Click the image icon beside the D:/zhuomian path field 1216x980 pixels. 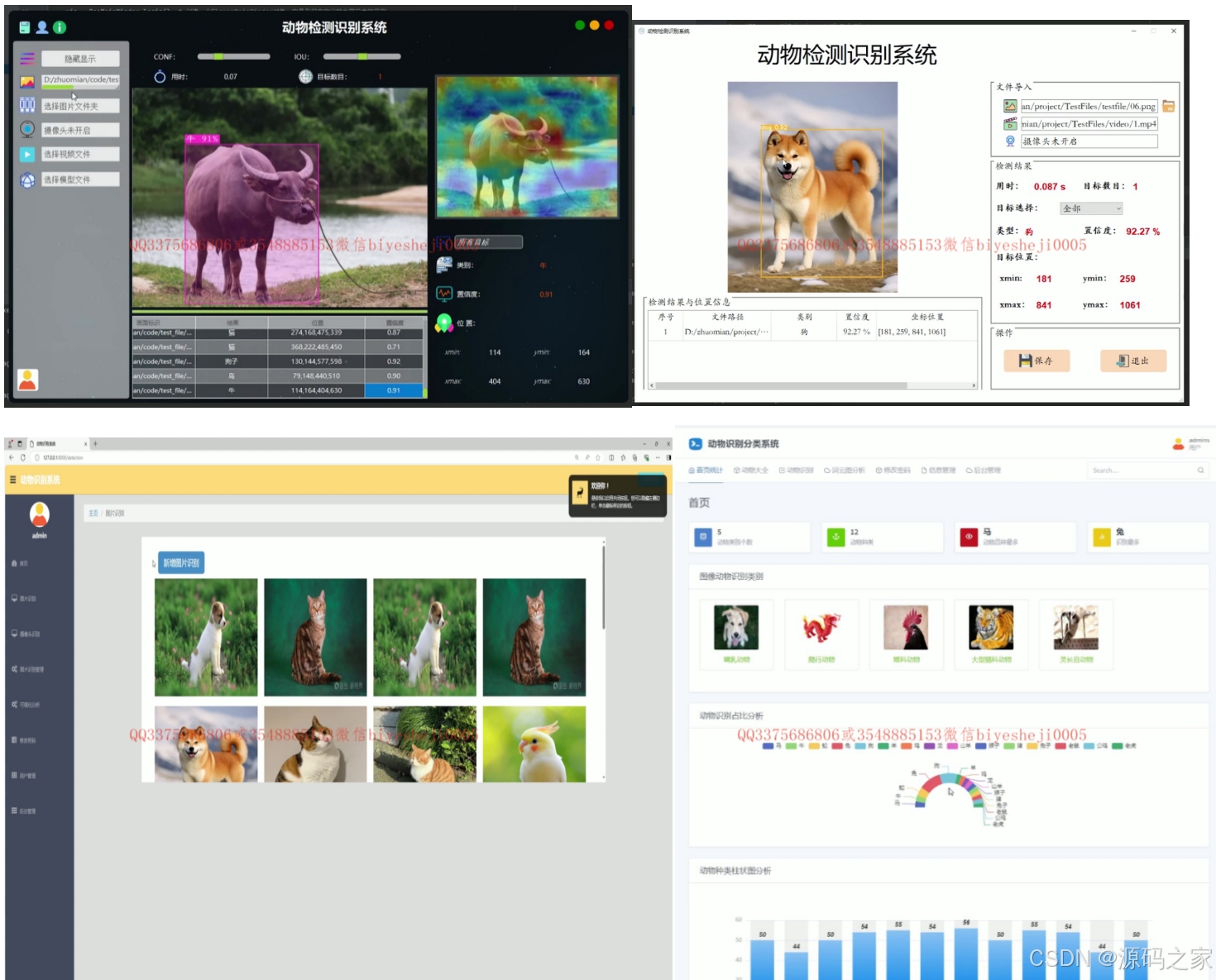(x=27, y=82)
